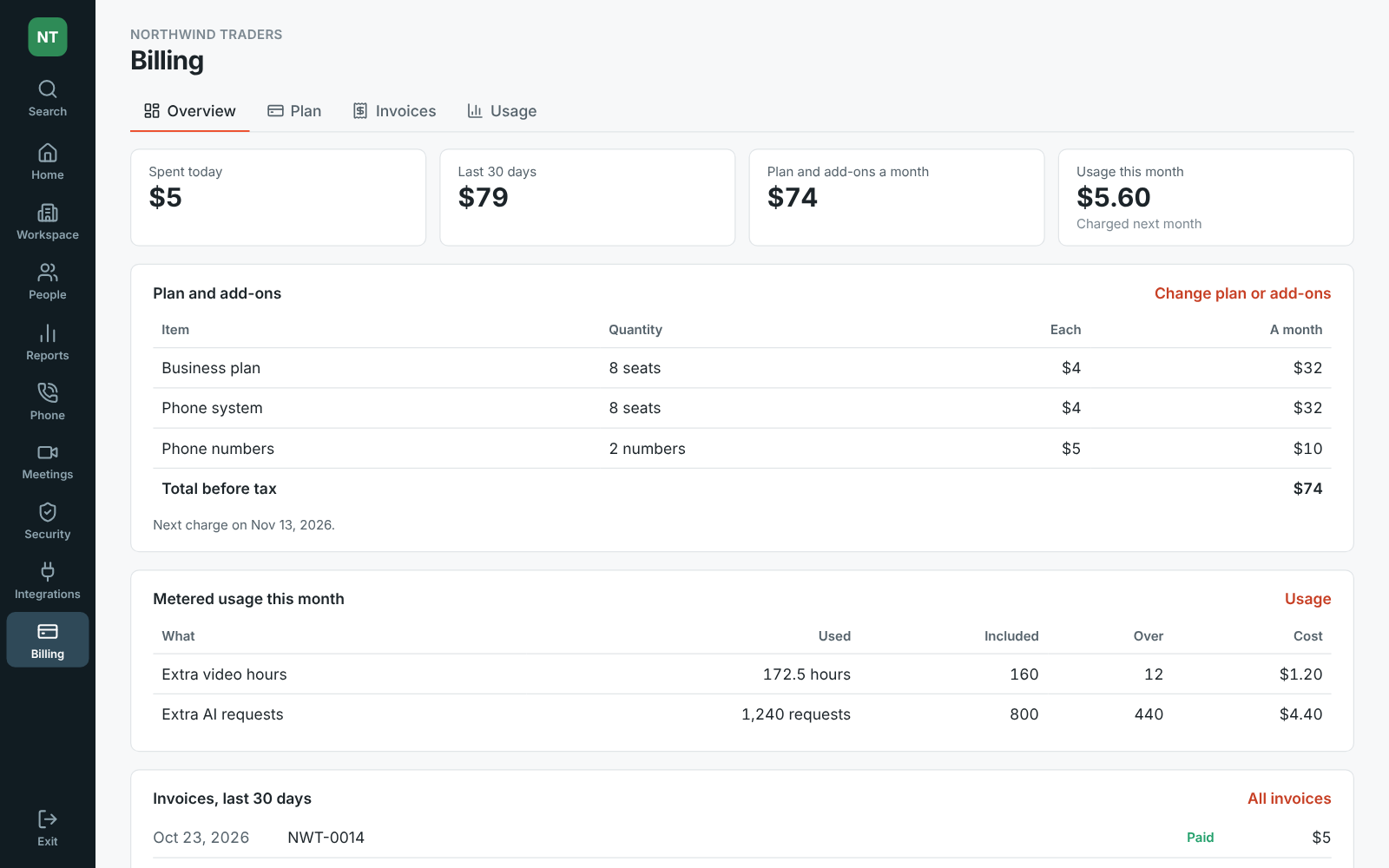Click the 172.5 hours value
The image size is (1389, 868).
[x=806, y=674]
